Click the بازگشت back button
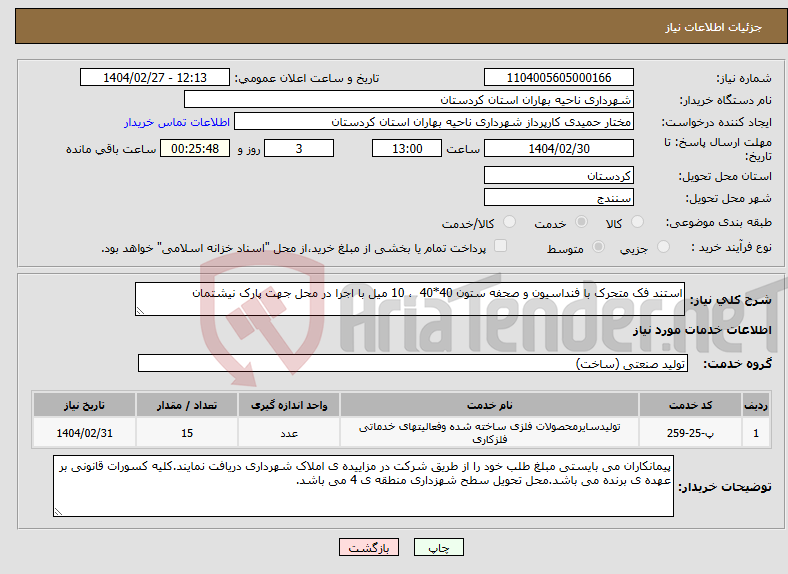788x574 pixels. [369, 547]
